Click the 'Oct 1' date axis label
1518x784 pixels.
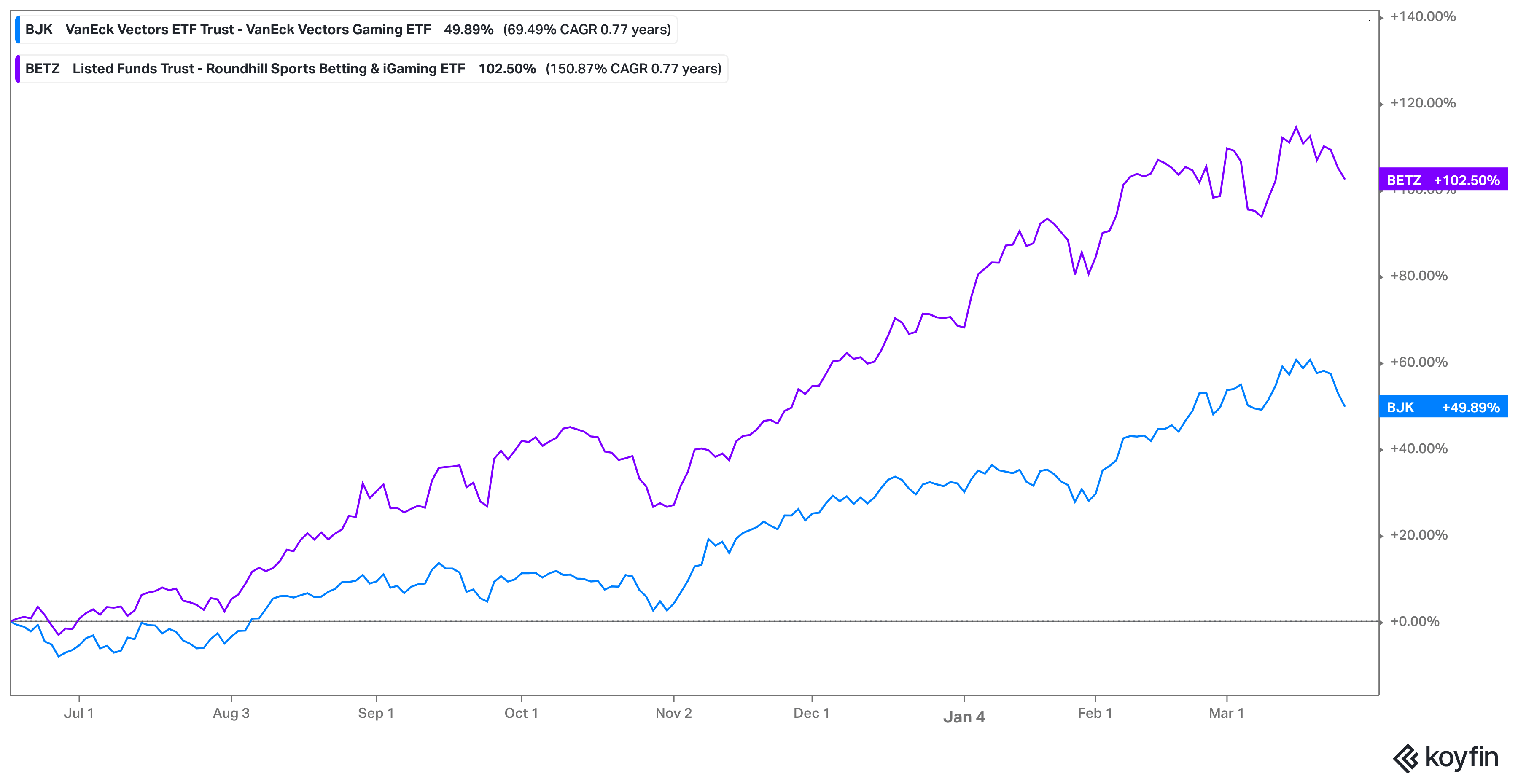521,713
